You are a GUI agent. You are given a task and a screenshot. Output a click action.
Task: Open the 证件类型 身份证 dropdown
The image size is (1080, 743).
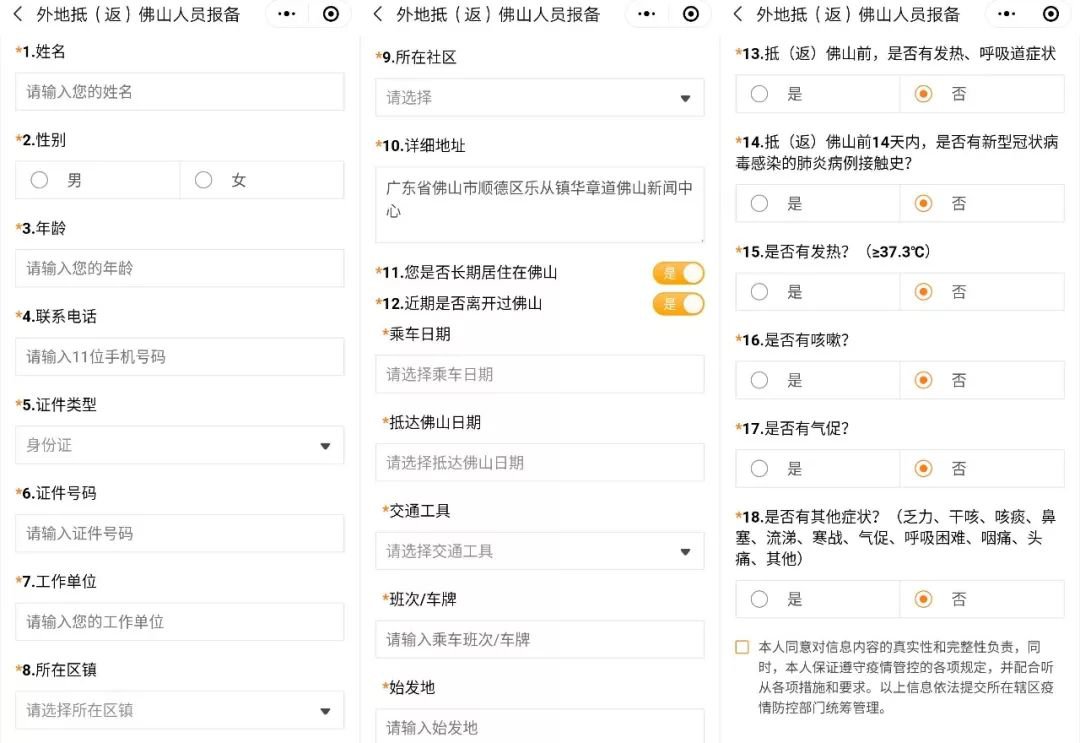(180, 445)
